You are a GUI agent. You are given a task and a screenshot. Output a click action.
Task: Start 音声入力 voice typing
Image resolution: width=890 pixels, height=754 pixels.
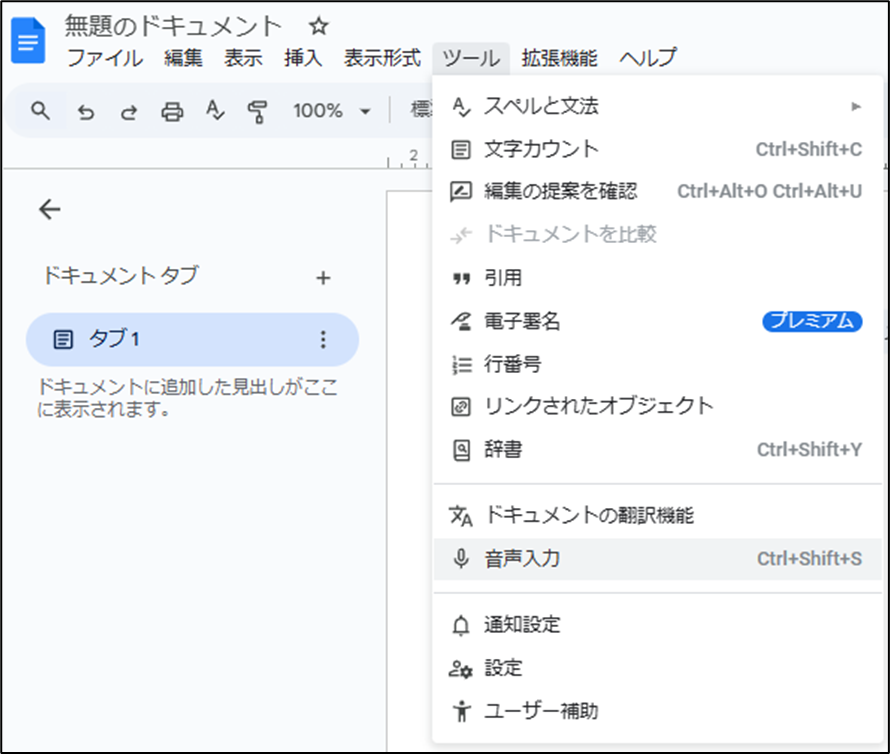point(657,559)
